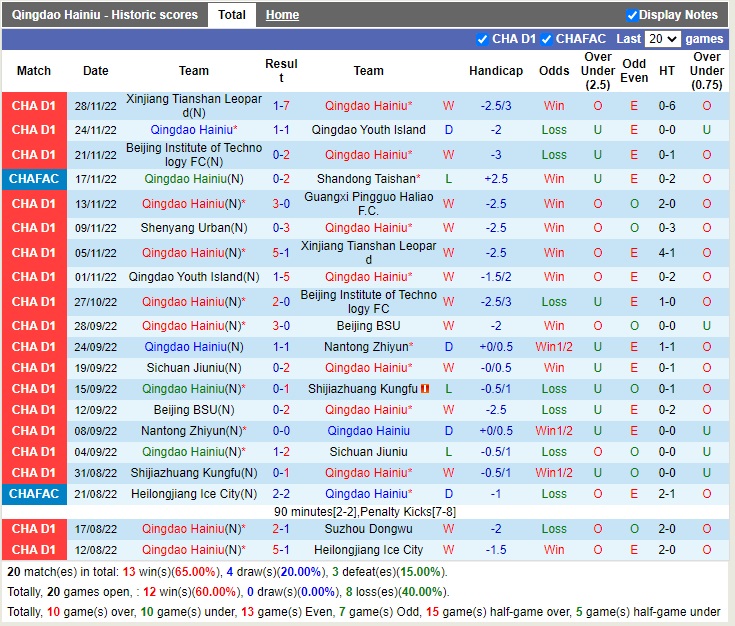This screenshot has width=735, height=626.
Task: Open the Last games count dropdown
Action: point(663,39)
